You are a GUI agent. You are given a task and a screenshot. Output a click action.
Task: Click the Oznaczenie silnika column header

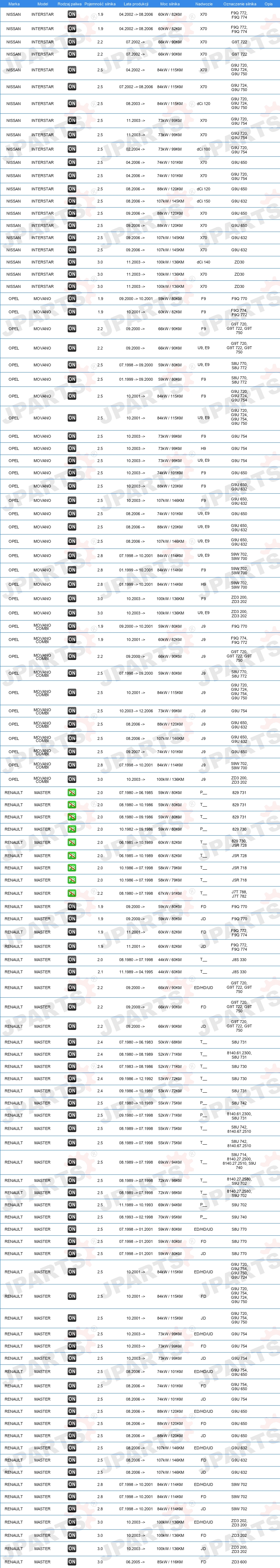point(239,4)
